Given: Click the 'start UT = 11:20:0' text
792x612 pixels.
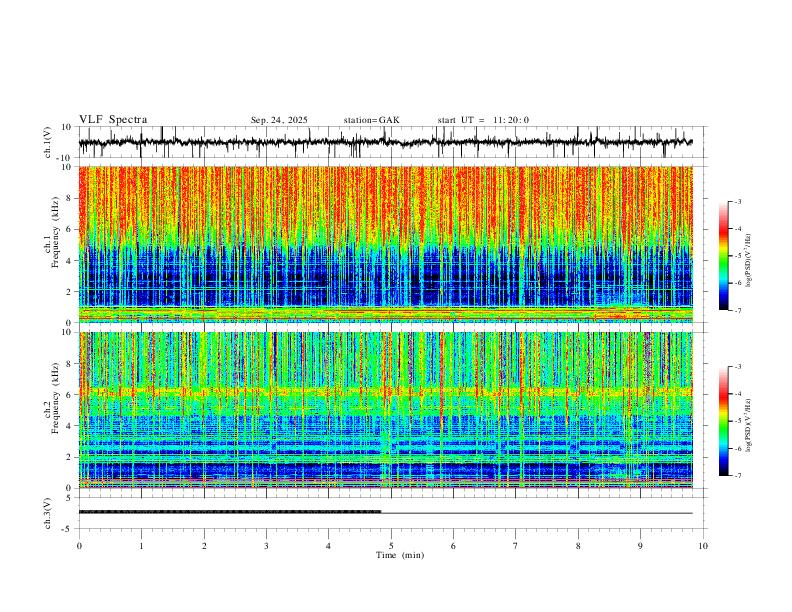Looking at the screenshot, I should click(483, 120).
